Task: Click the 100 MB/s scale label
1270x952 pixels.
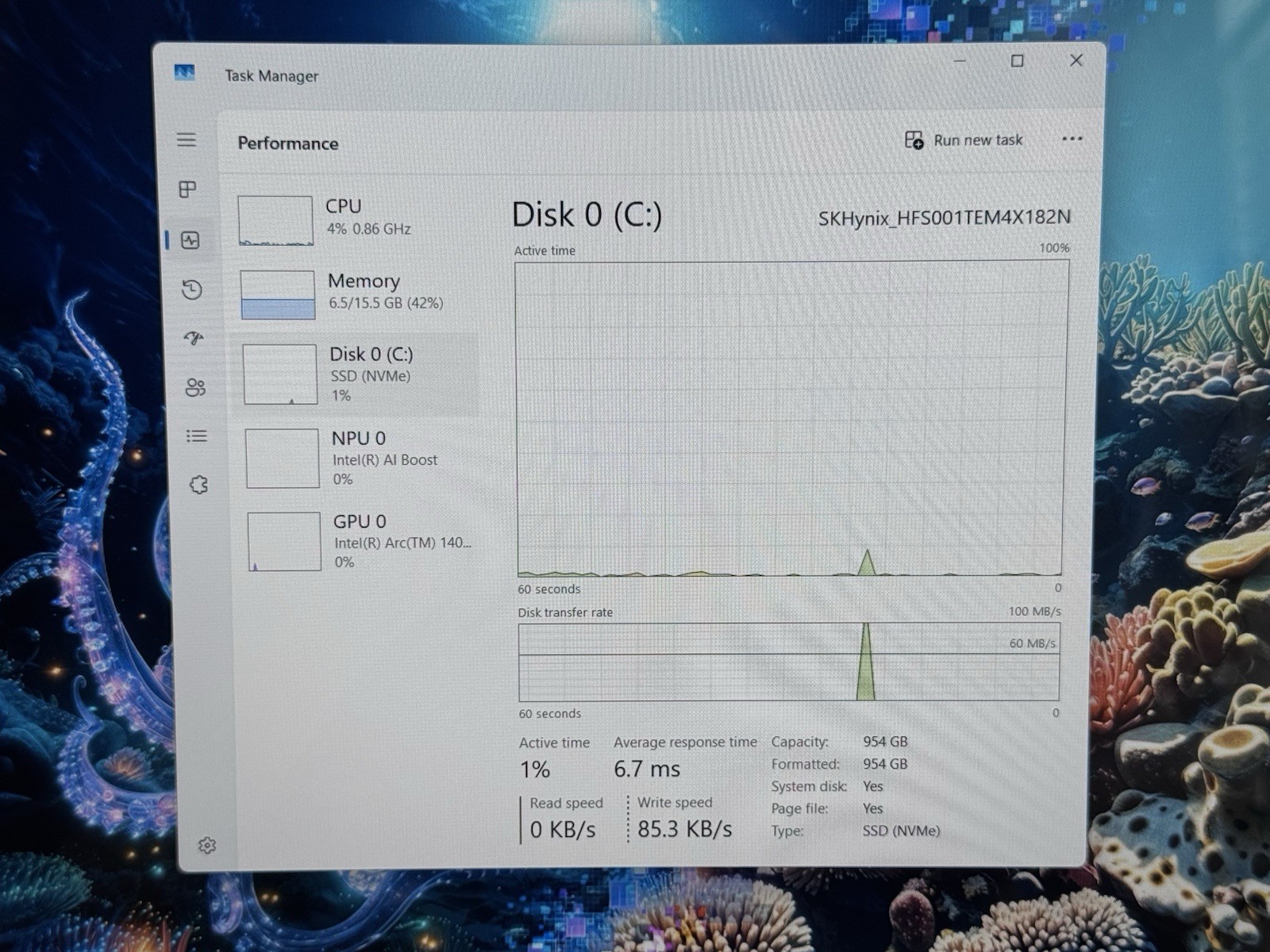Action: [x=1034, y=612]
